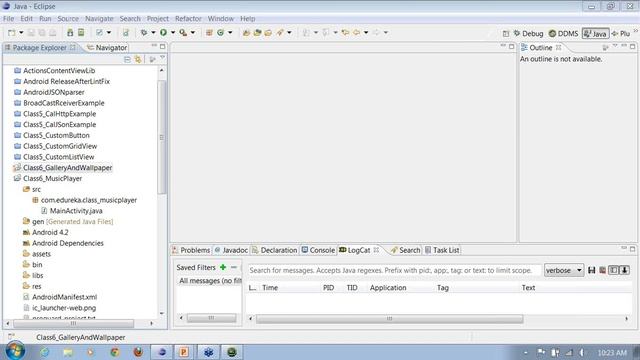Switch to the Navigator tab
The width and height of the screenshot is (640, 360).
coord(107,48)
